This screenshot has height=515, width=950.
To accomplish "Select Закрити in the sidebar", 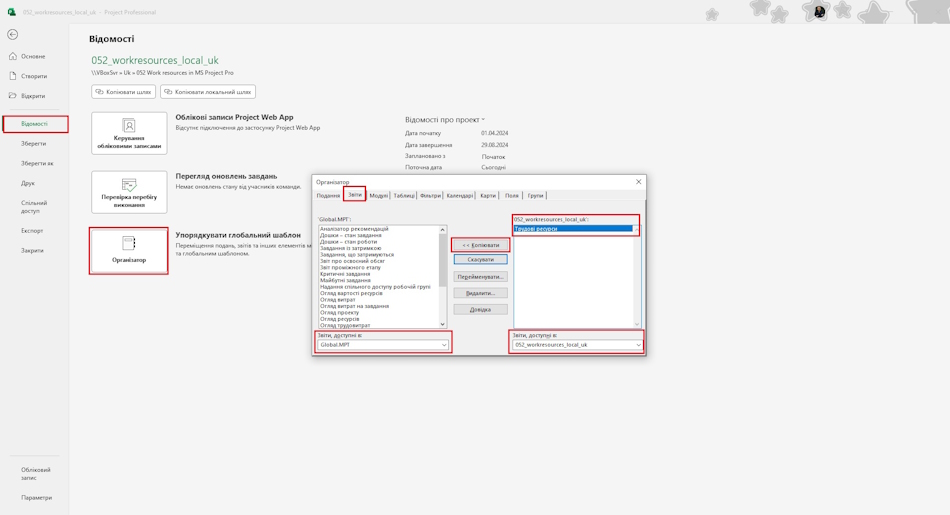I will pos(32,251).
